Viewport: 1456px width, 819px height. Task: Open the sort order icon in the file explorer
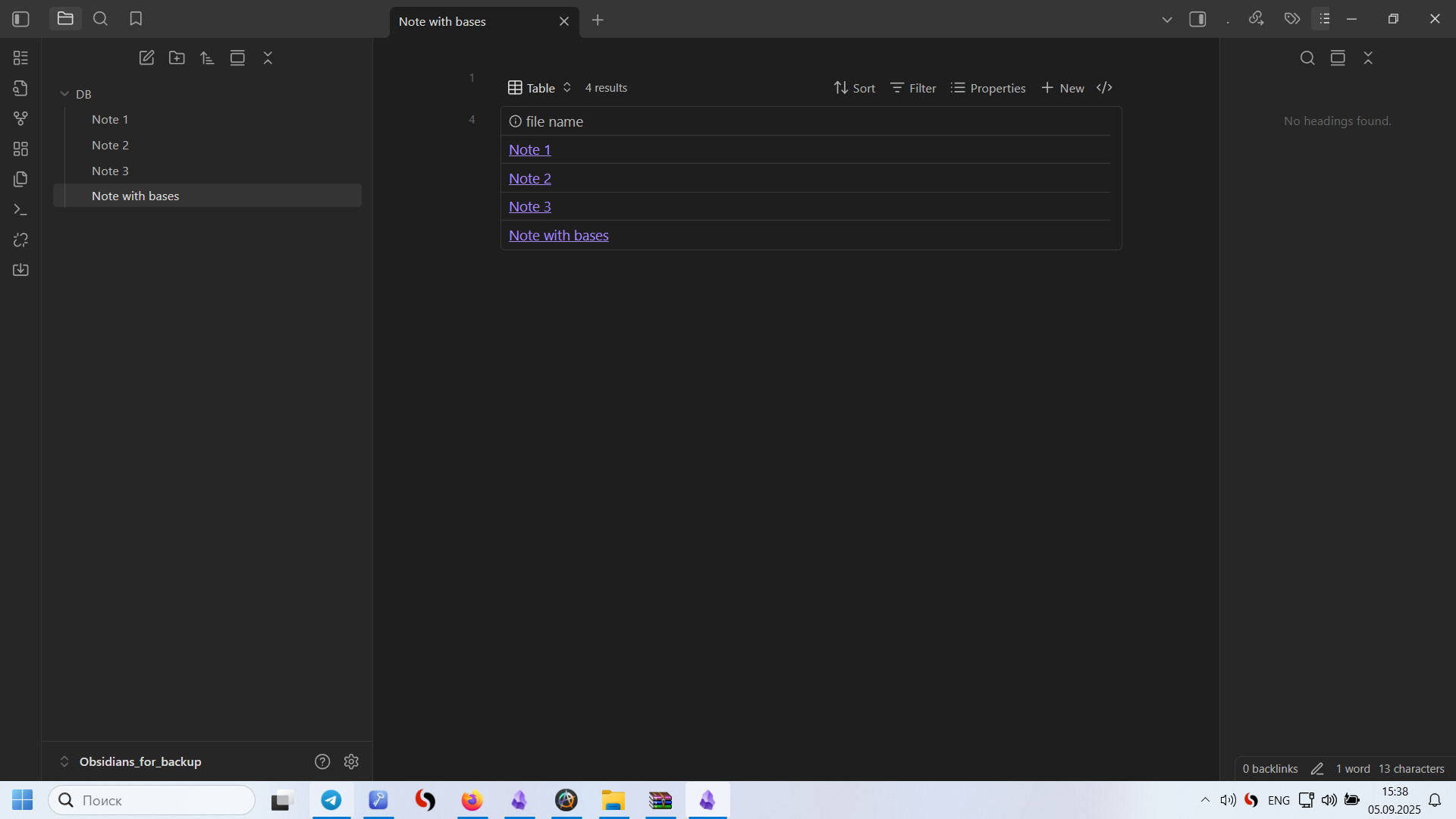[x=207, y=58]
